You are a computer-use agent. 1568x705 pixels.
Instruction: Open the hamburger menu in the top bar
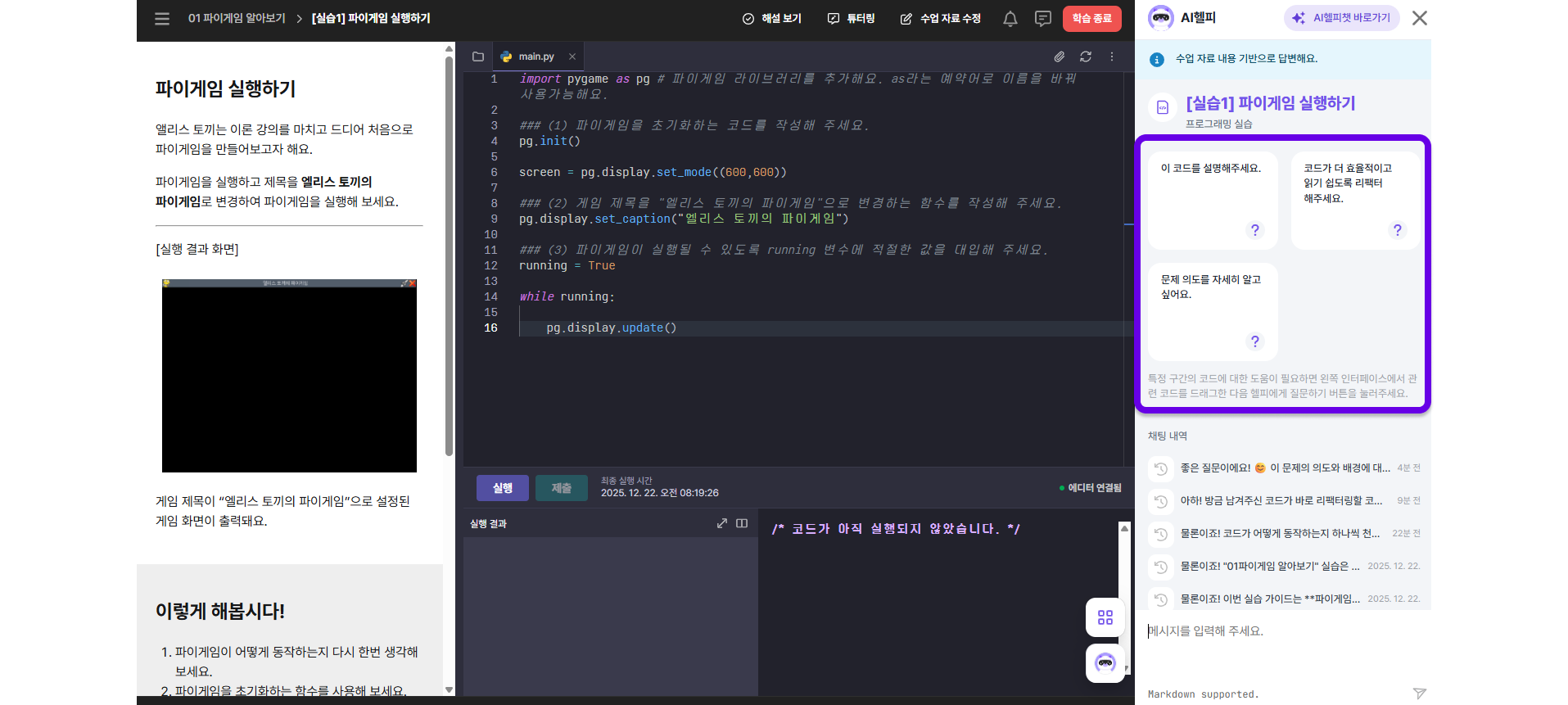(162, 19)
